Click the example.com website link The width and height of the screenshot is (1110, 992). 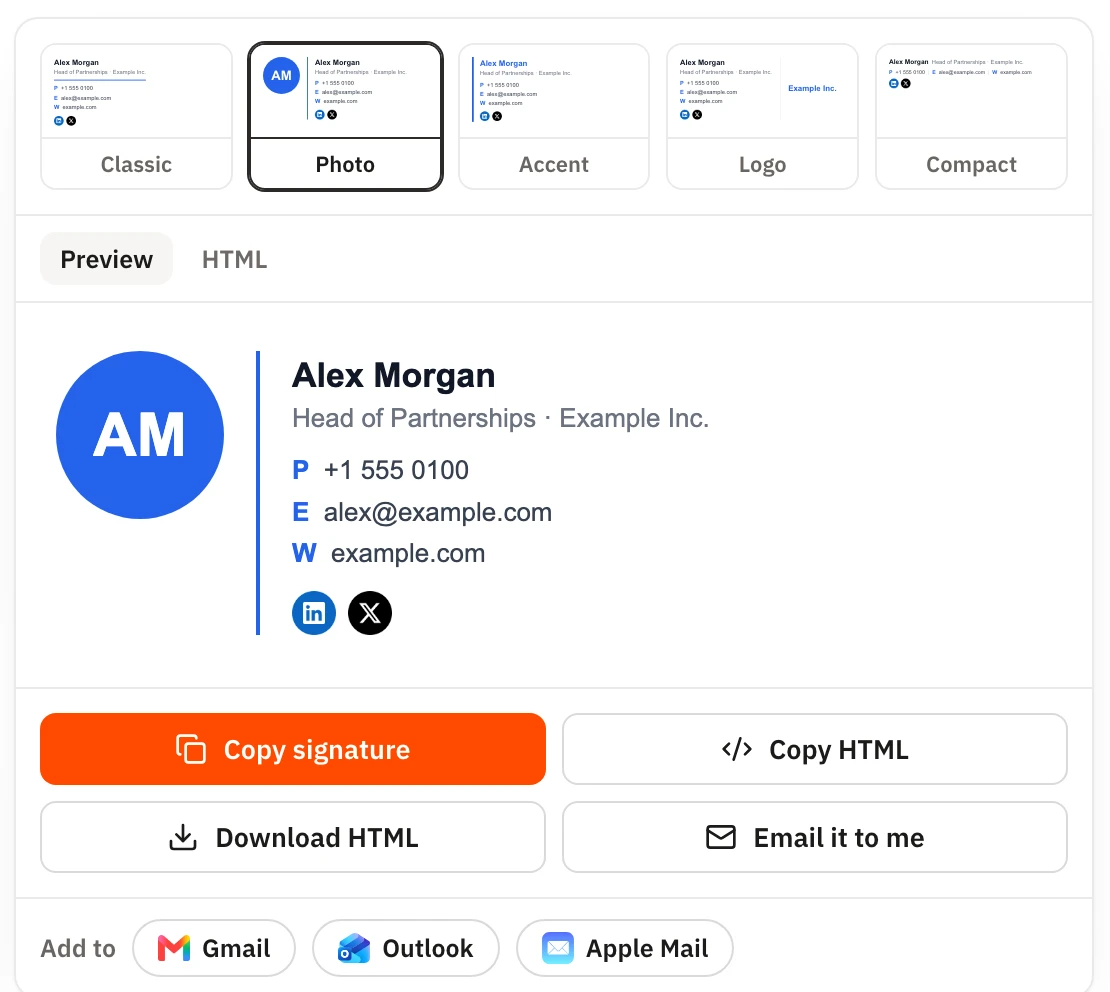[408, 553]
